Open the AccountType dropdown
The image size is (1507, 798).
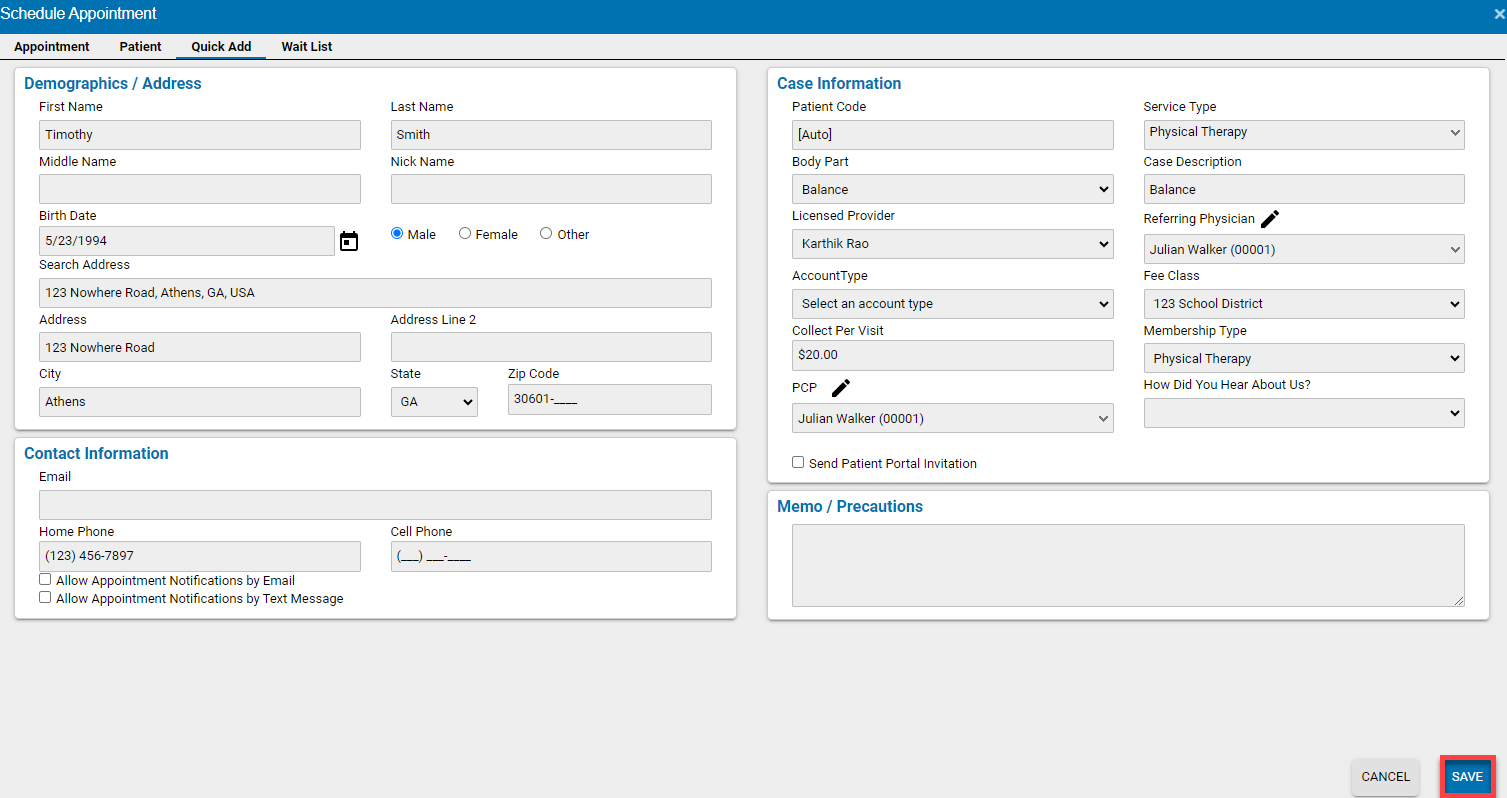[x=952, y=303]
